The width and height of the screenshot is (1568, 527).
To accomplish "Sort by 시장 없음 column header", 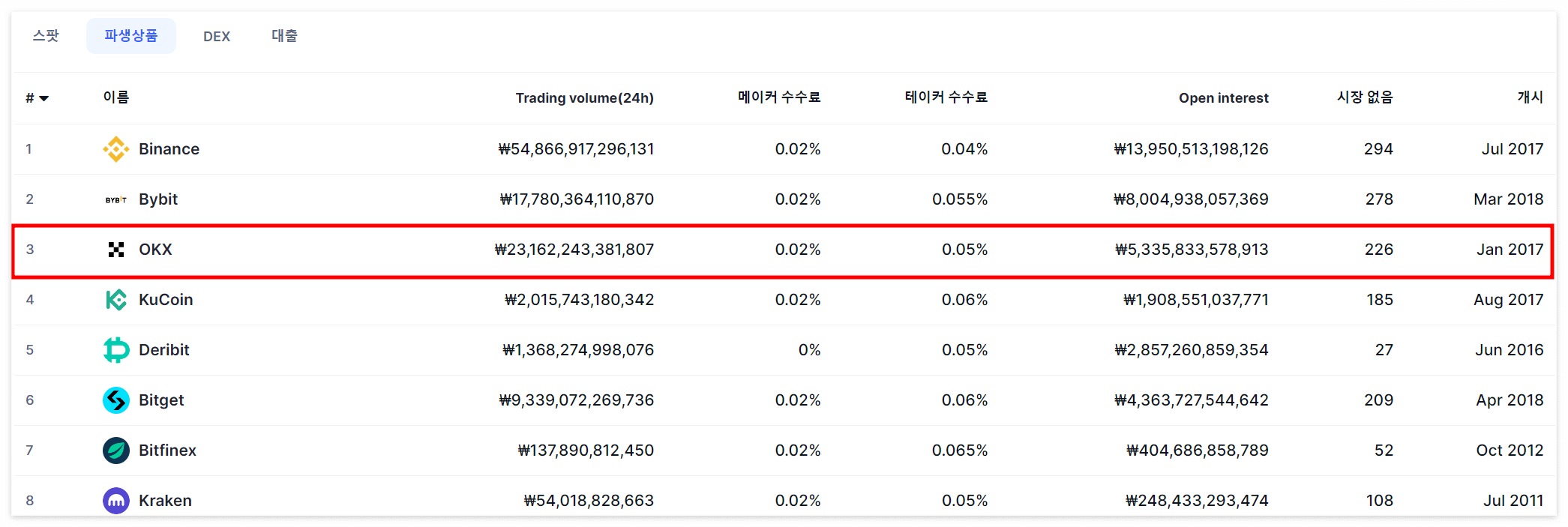I will coord(1365,97).
